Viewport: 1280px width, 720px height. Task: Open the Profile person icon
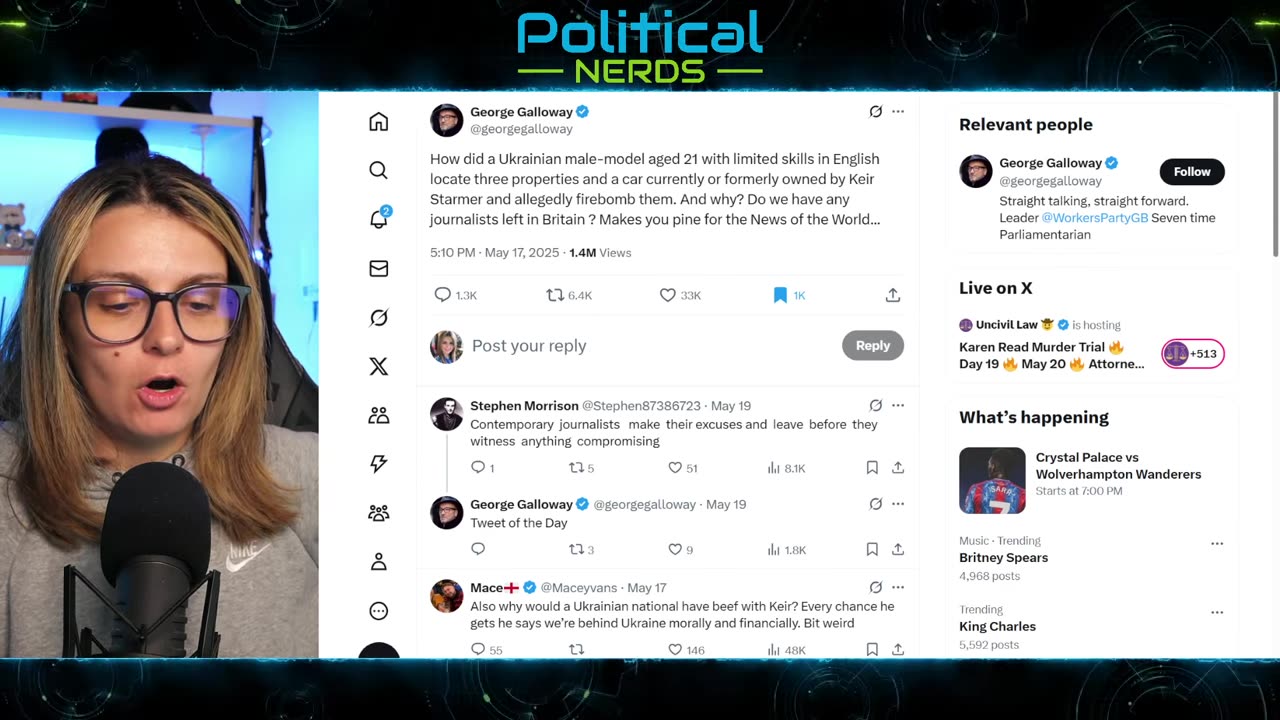click(x=378, y=562)
